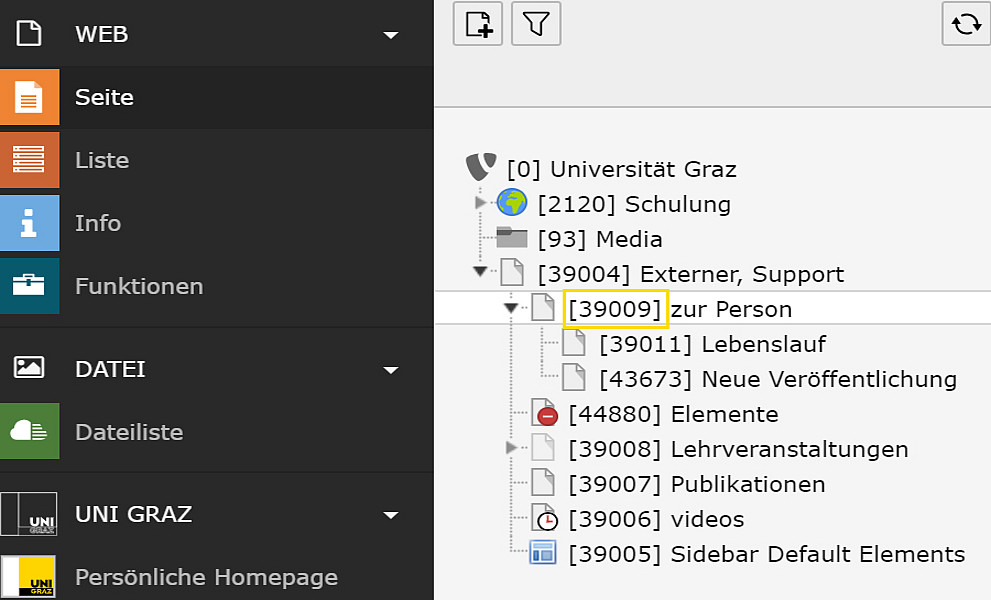Select the Liste module icon

pos(30,160)
